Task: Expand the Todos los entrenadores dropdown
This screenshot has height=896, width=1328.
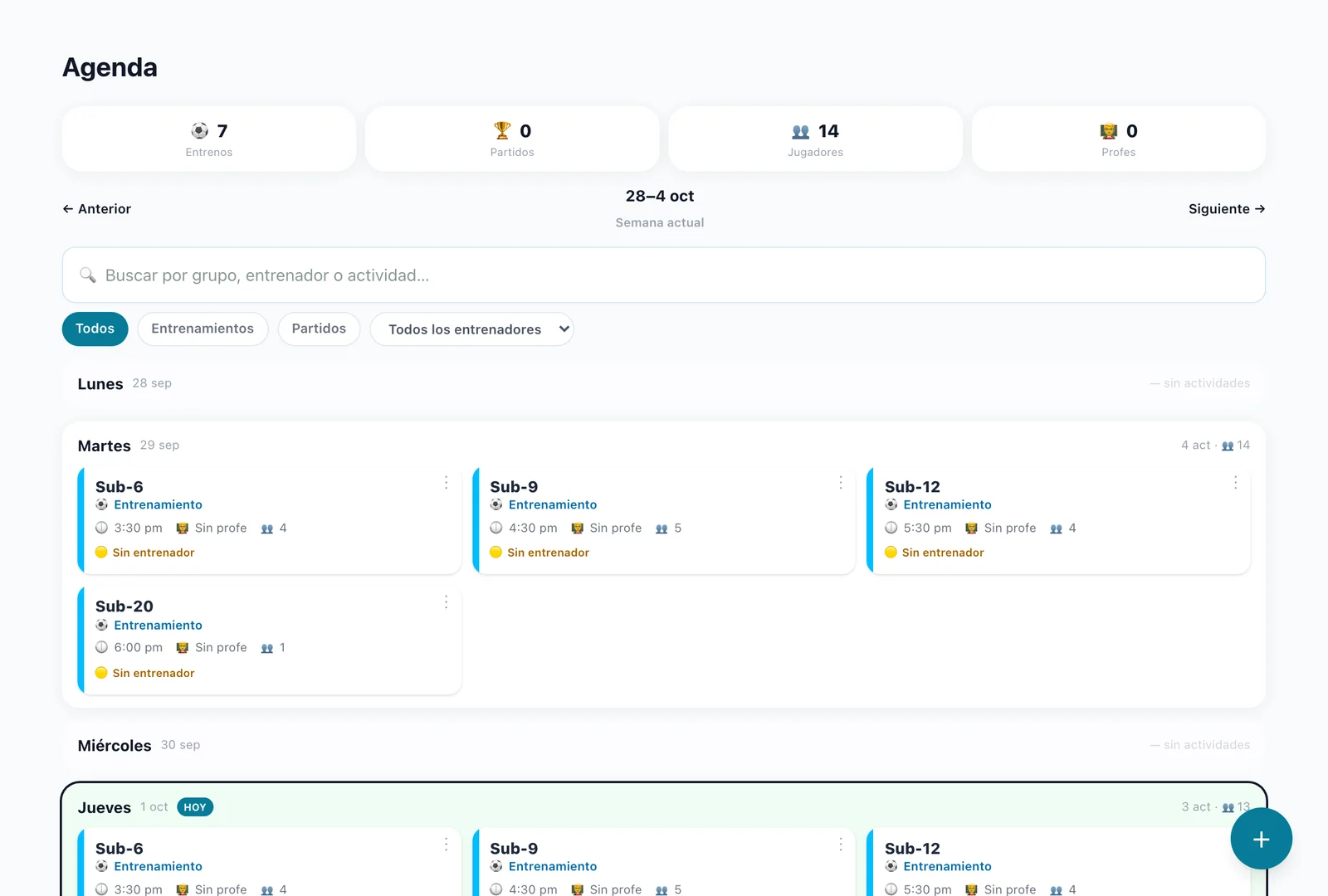Action: (x=471, y=329)
